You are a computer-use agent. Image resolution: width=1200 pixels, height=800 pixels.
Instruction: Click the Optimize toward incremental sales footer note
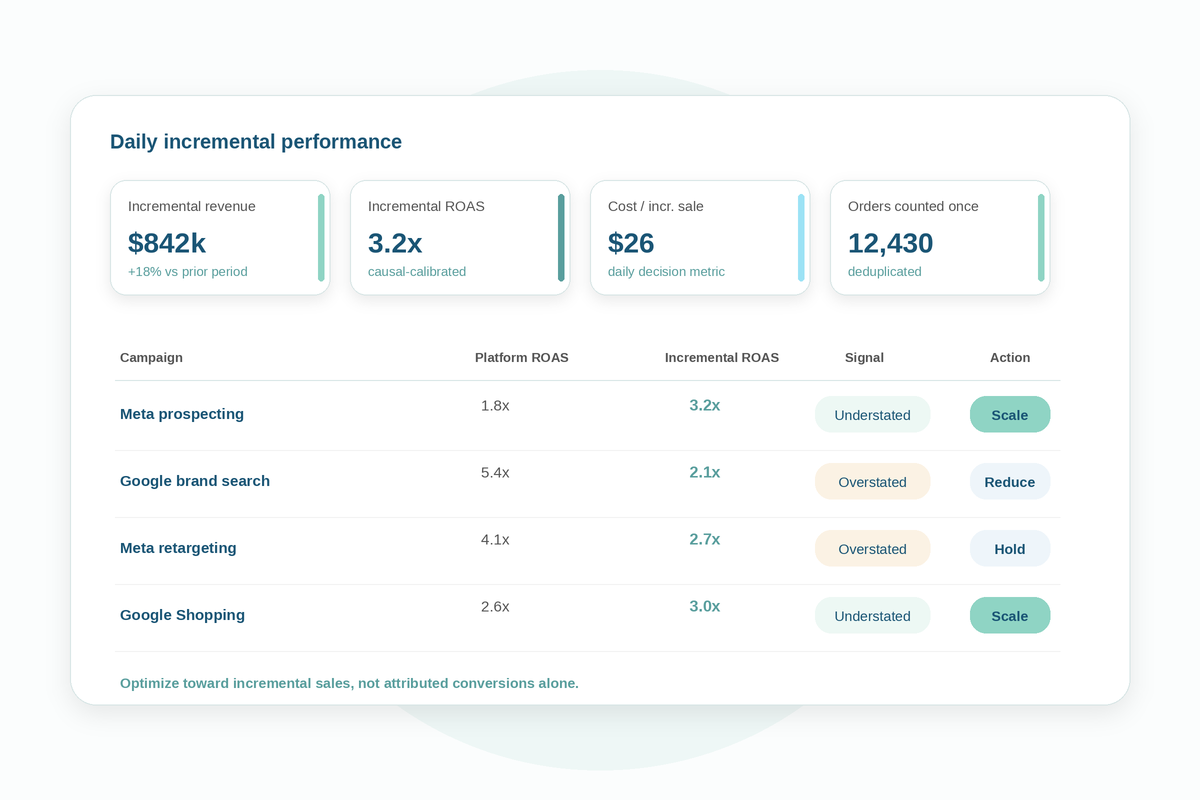pos(349,683)
